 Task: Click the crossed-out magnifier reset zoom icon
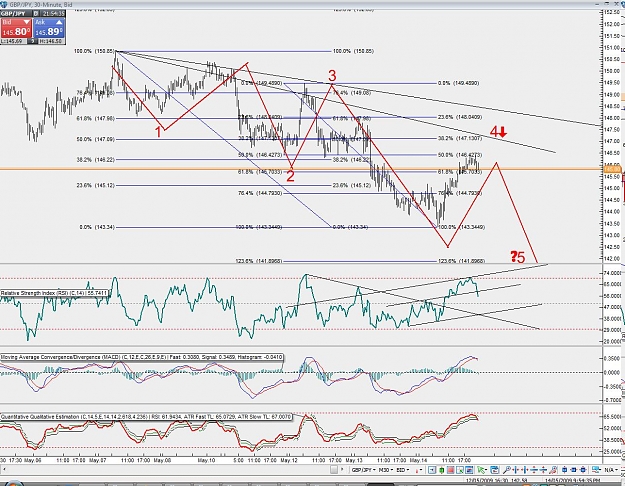click(553, 470)
